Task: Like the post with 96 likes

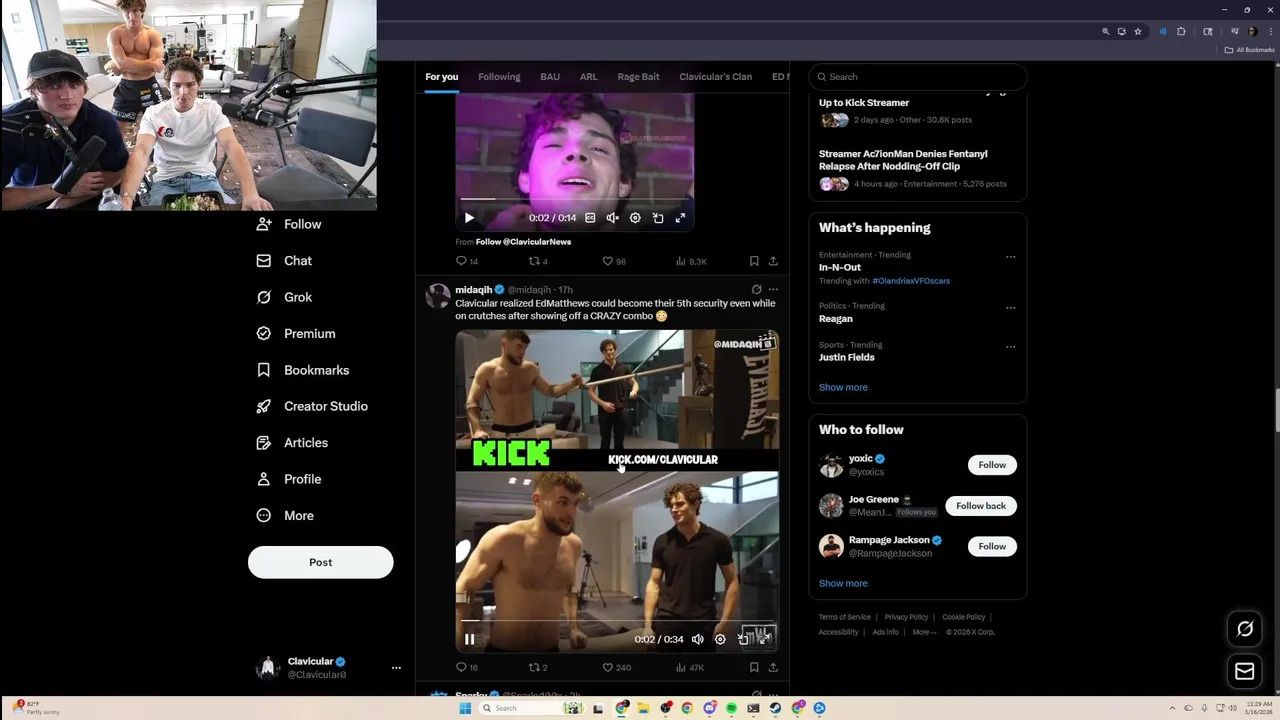Action: pos(613,261)
